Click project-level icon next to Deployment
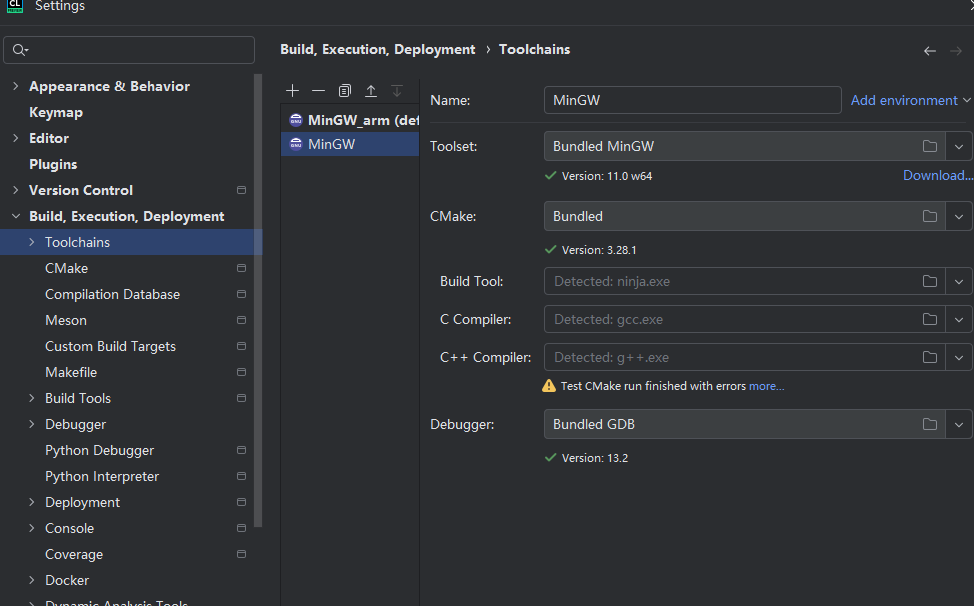 pyautogui.click(x=242, y=502)
